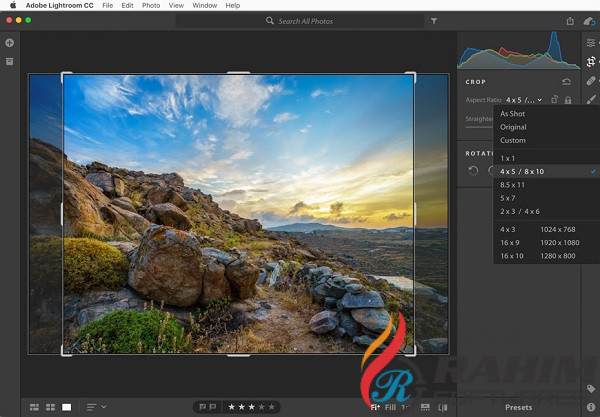
Task: Reset the crop with the undo arrow
Action: (x=567, y=82)
